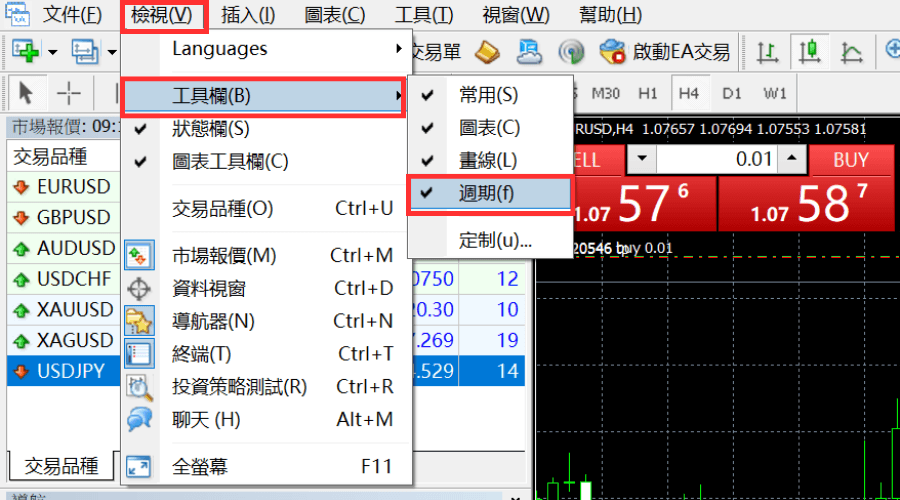Select the 全螢幕 F11 menu entry
Screen dimensions: 900x500
[x=265, y=467]
